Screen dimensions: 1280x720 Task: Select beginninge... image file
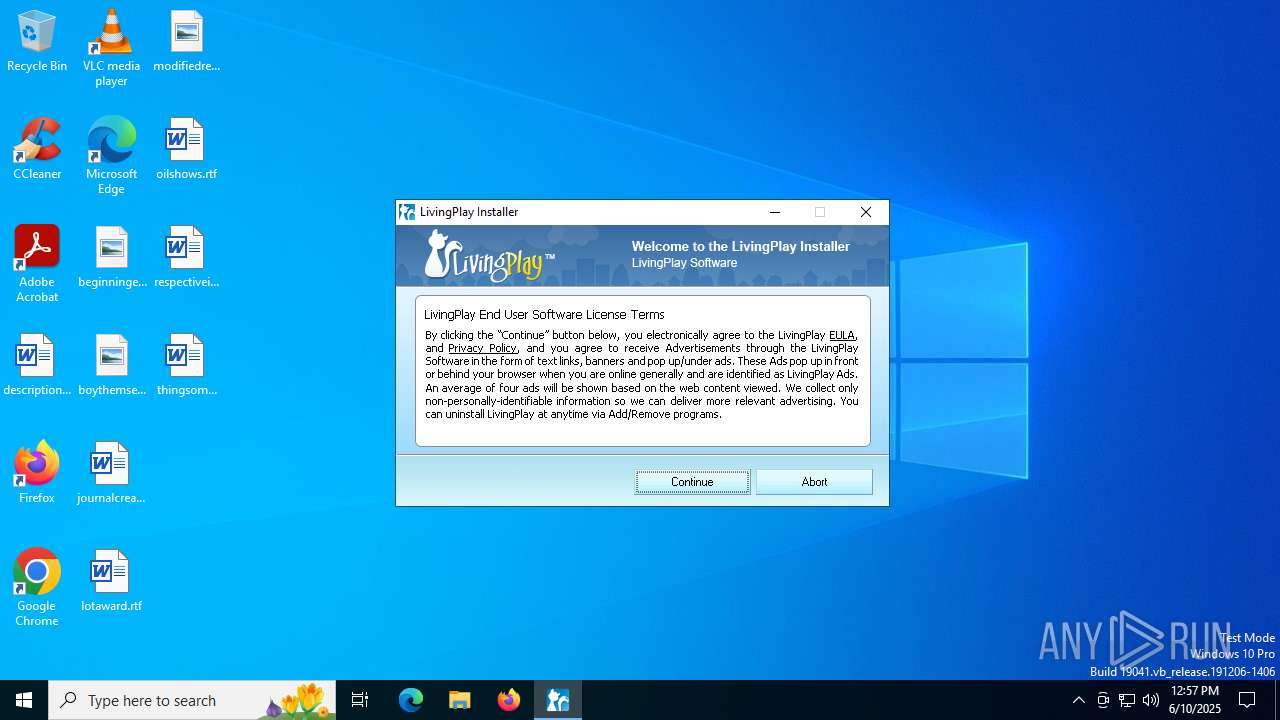111,258
